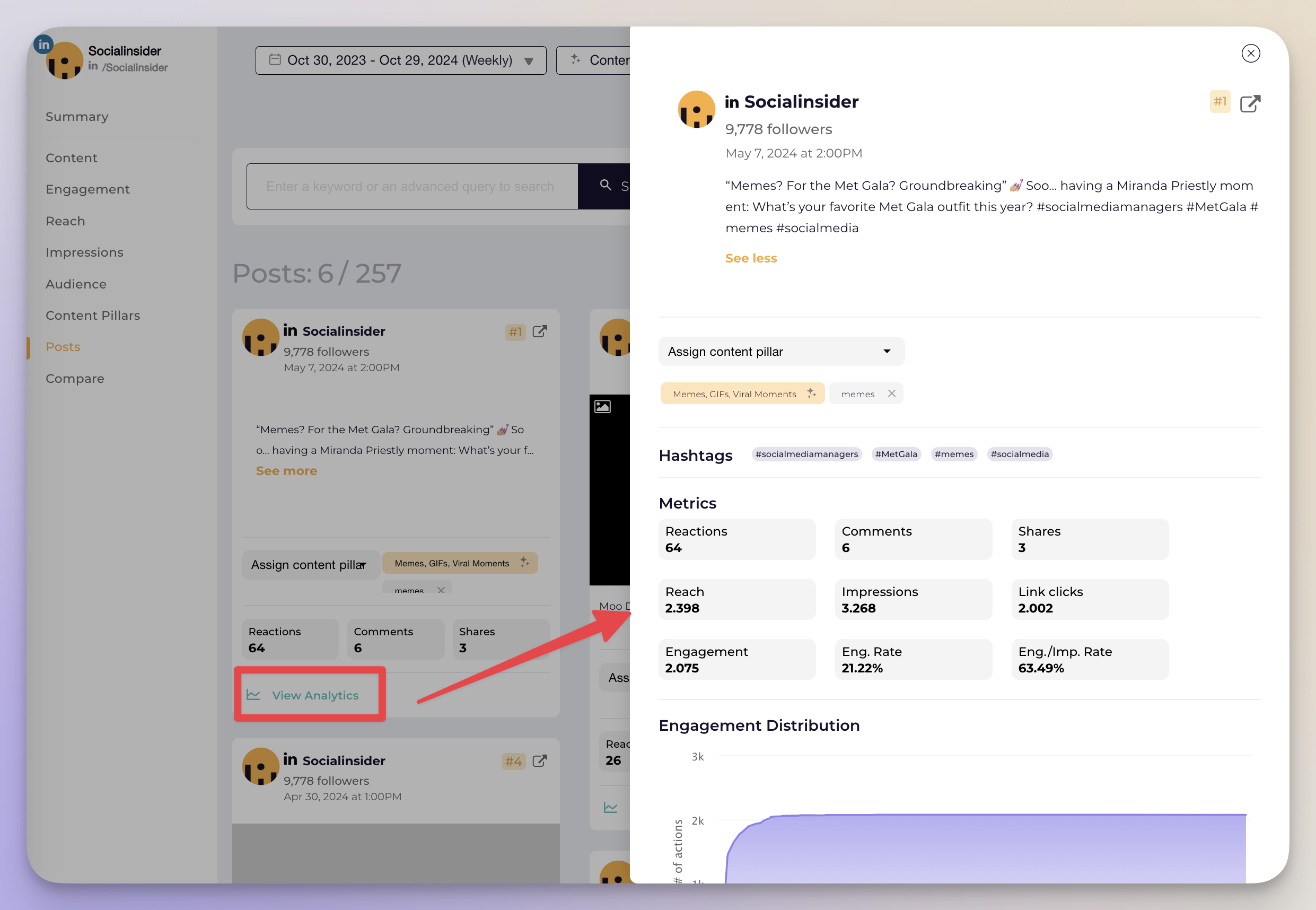The height and width of the screenshot is (910, 1316).
Task: Click Reactions 64 on the post card
Action: [x=290, y=639]
